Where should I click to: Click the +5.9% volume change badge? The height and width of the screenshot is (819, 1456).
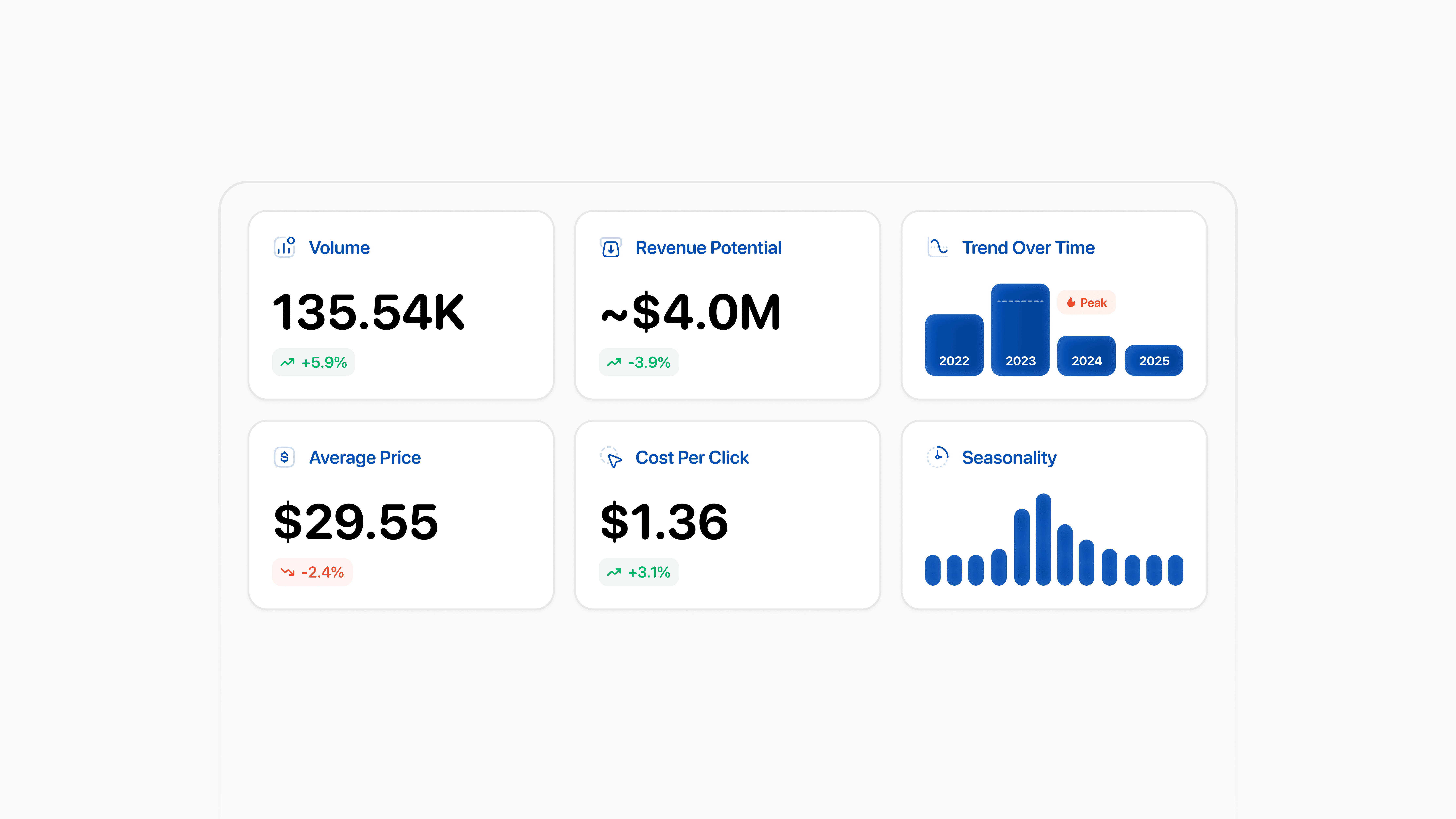314,362
